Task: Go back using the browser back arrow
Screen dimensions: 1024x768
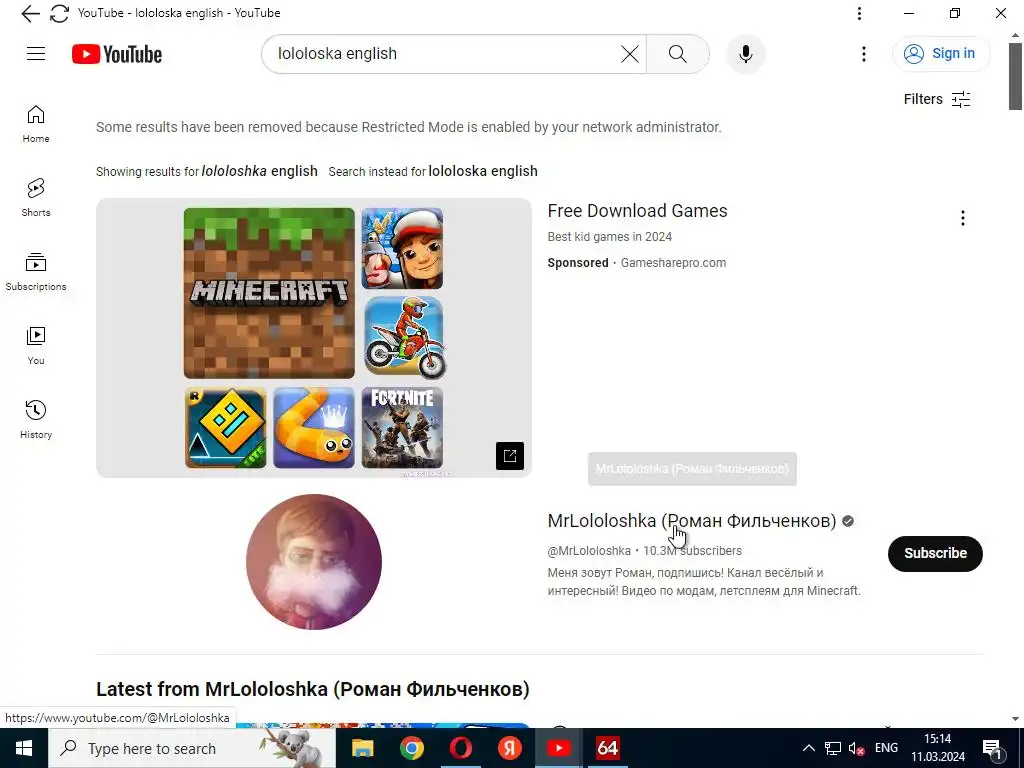Action: click(x=30, y=13)
